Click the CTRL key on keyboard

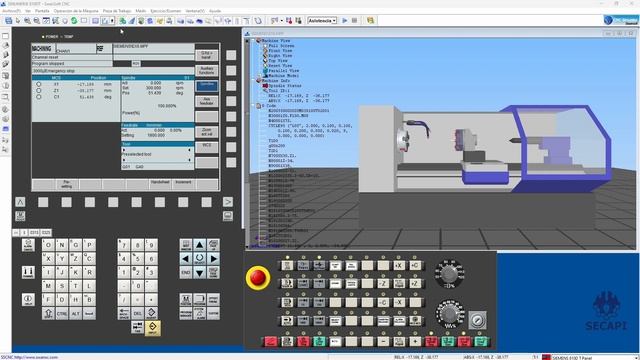pyautogui.click(x=62, y=313)
